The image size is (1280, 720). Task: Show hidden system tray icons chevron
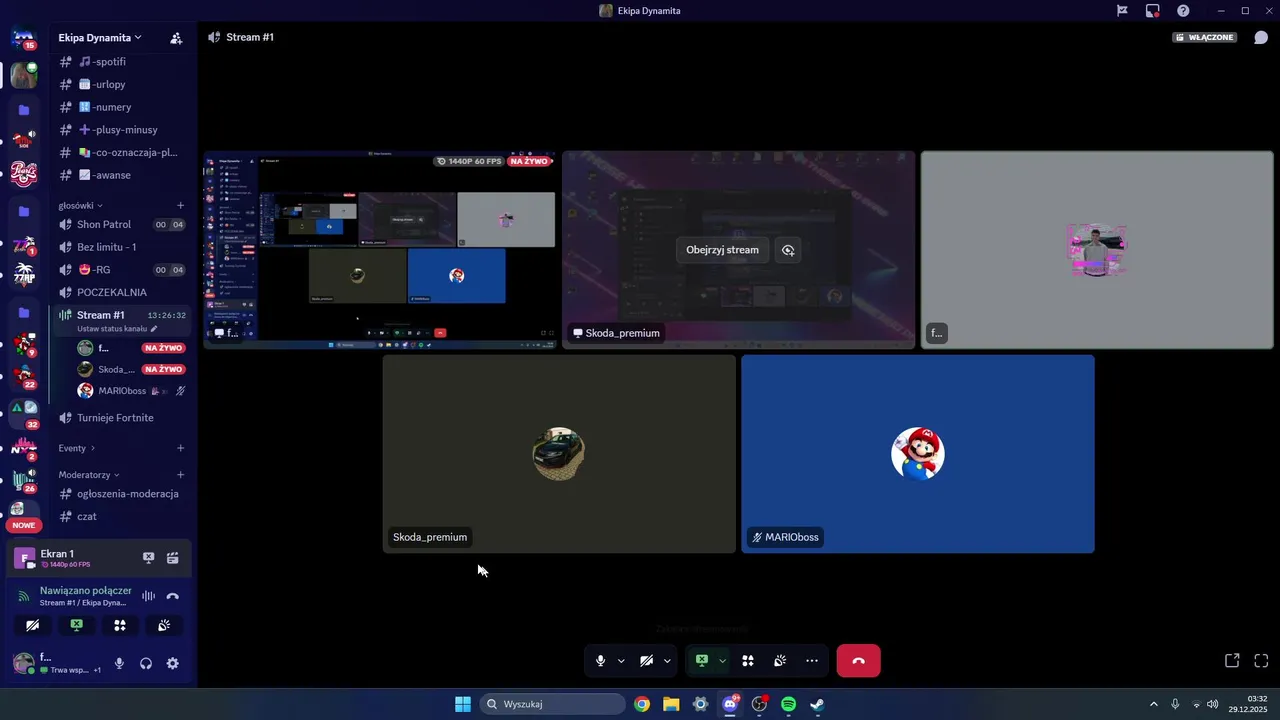1153,704
